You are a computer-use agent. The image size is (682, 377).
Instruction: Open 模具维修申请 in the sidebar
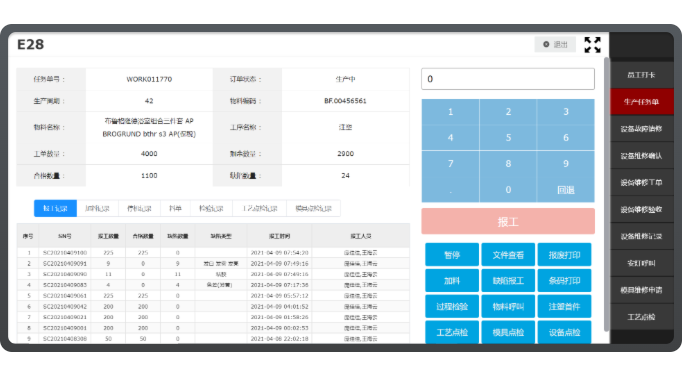(642, 290)
